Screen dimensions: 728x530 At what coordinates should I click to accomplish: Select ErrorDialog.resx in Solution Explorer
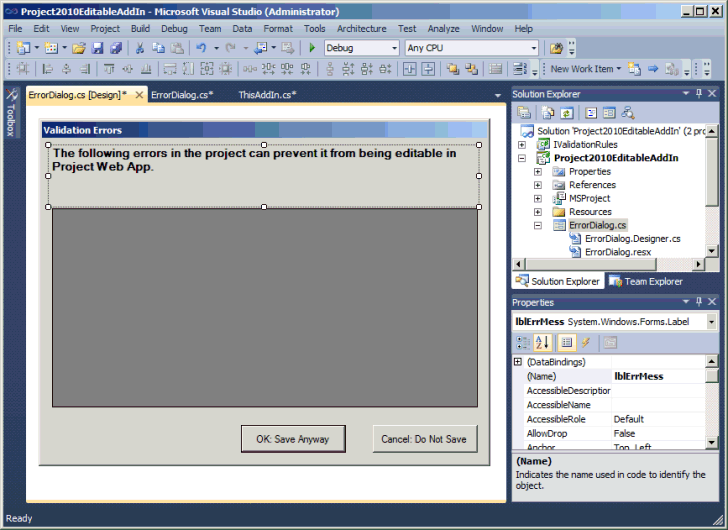(618, 252)
